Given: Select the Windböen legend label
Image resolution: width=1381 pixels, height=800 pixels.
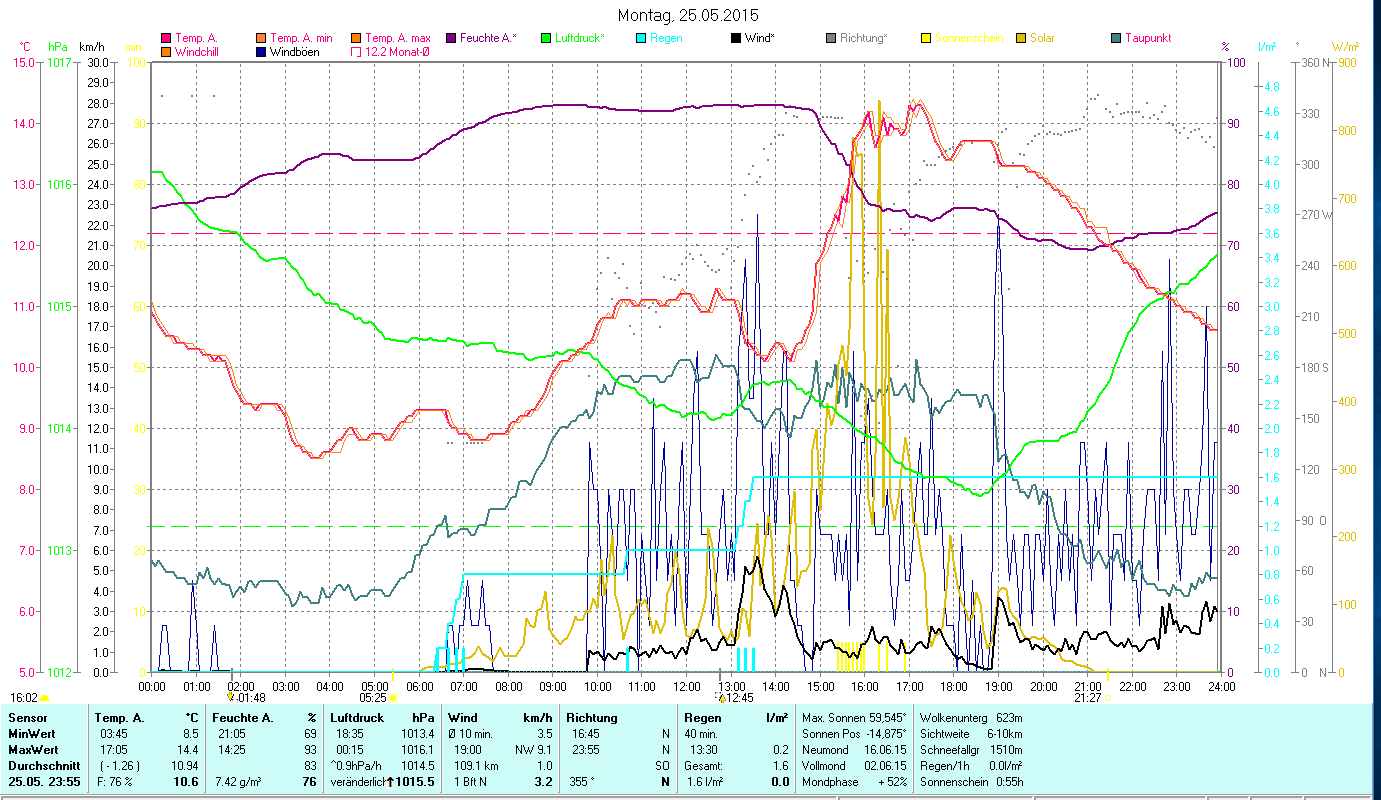Looking at the screenshot, I should (x=295, y=52).
